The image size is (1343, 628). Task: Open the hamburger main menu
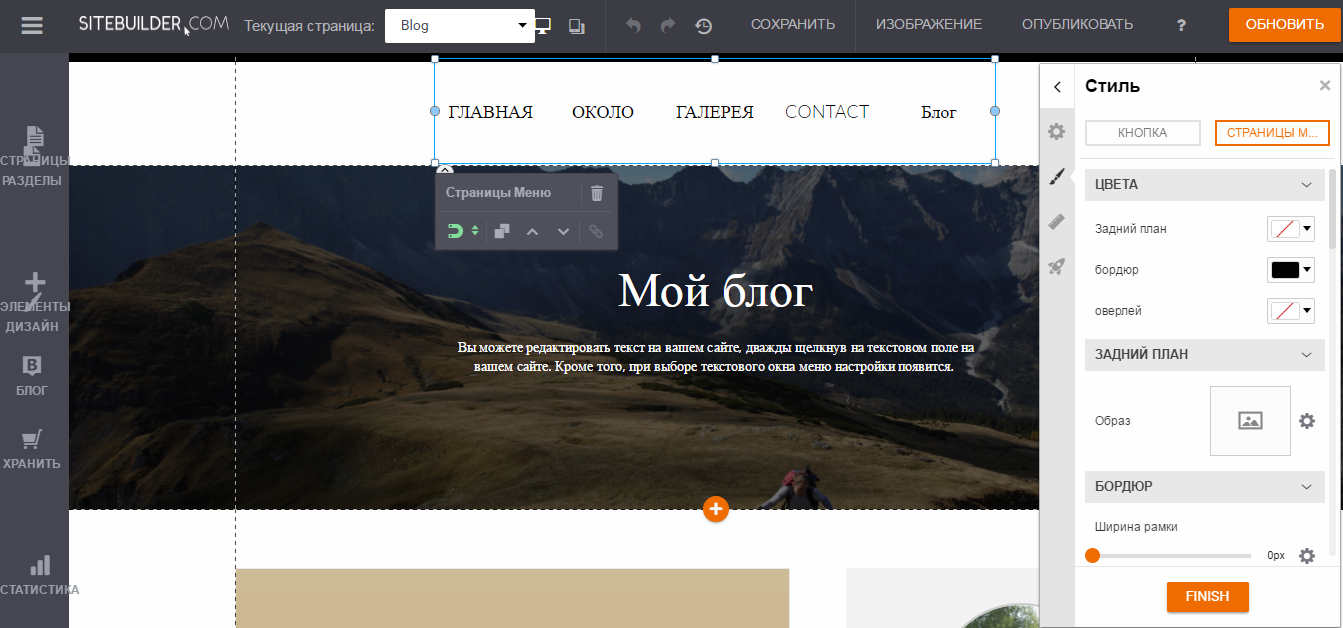[32, 25]
